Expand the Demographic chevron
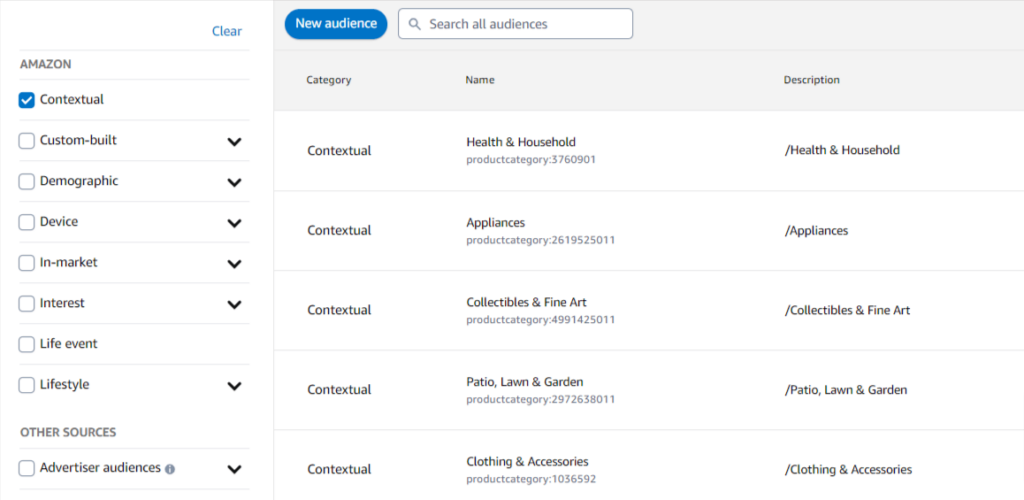Image resolution: width=1024 pixels, height=500 pixels. pyautogui.click(x=234, y=182)
